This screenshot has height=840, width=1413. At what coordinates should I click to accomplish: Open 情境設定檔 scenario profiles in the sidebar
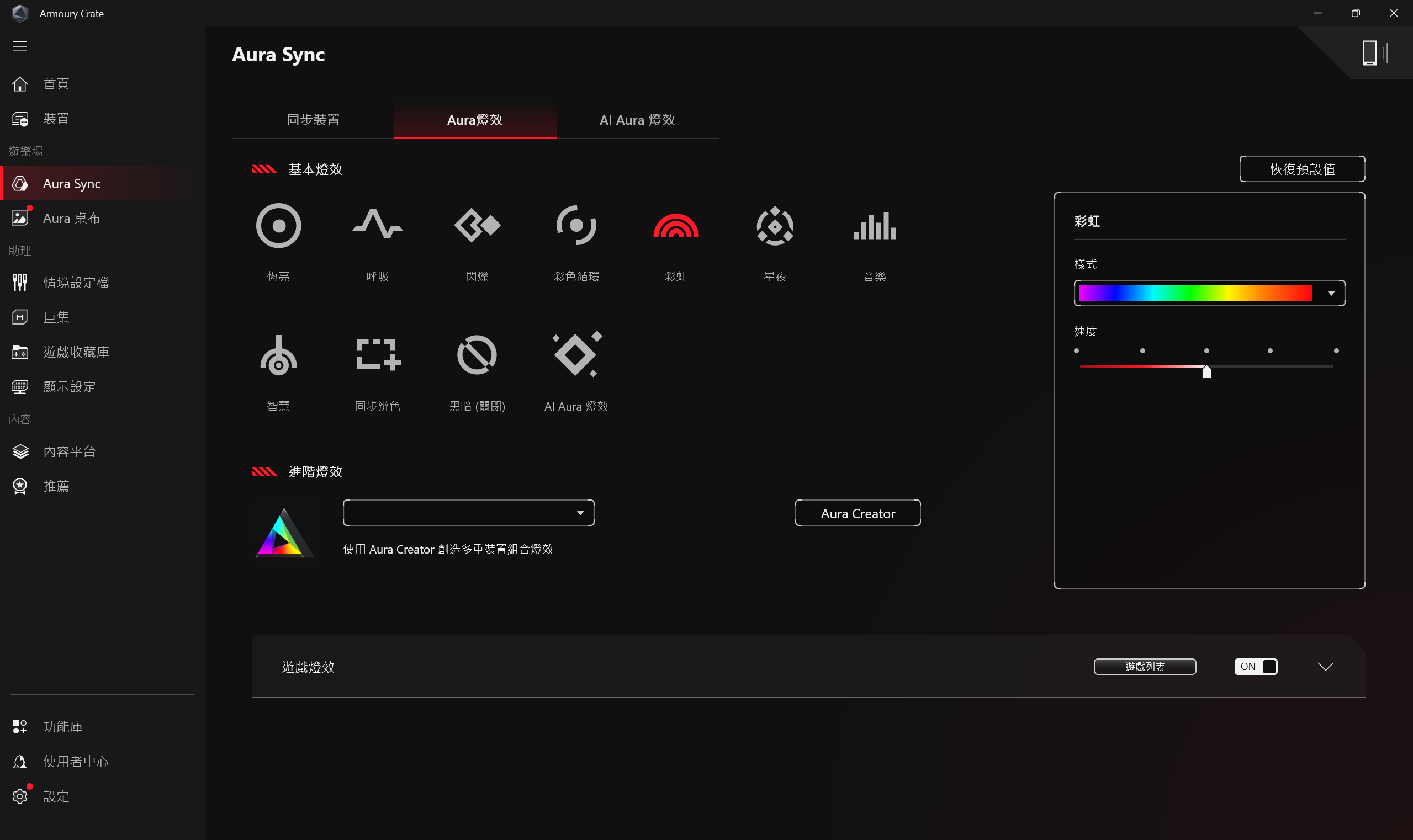tap(102, 283)
